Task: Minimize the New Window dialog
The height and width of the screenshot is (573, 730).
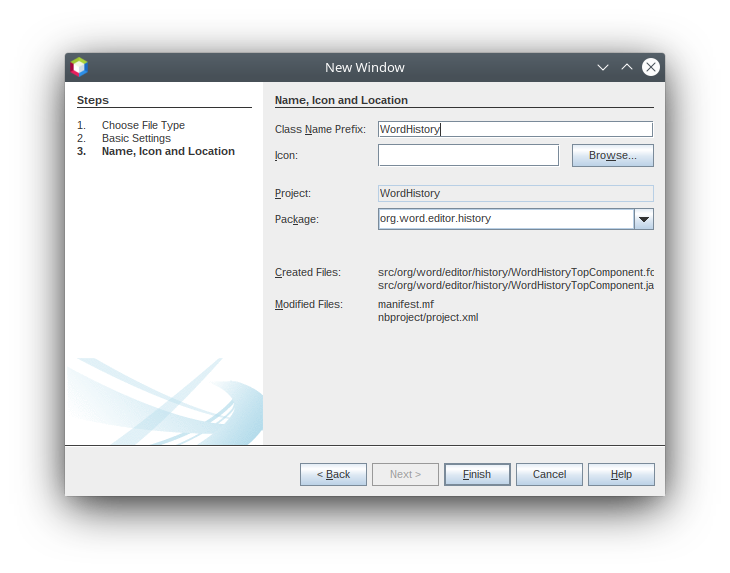Action: [603, 67]
